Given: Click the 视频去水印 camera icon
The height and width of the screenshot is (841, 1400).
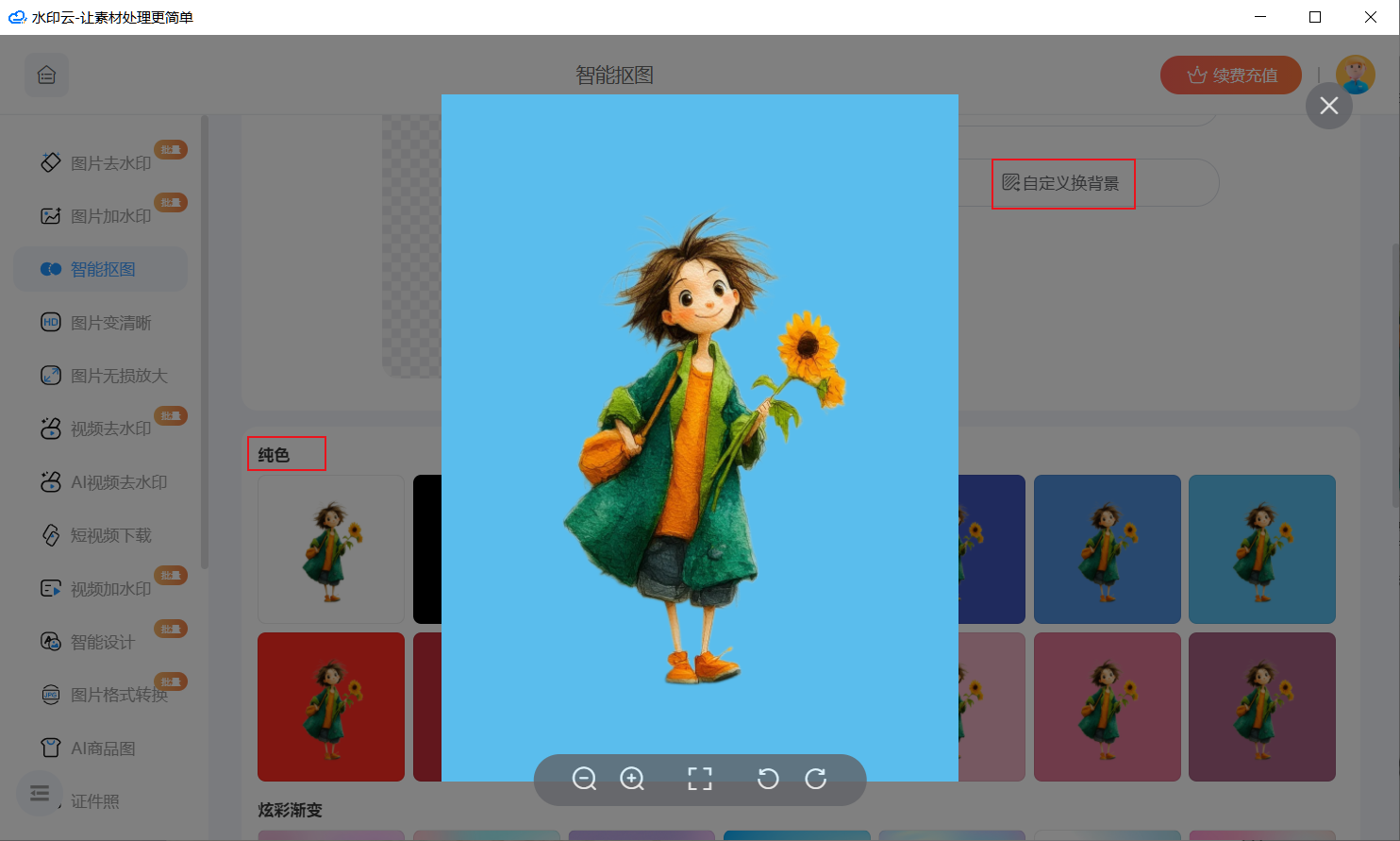Looking at the screenshot, I should [51, 429].
